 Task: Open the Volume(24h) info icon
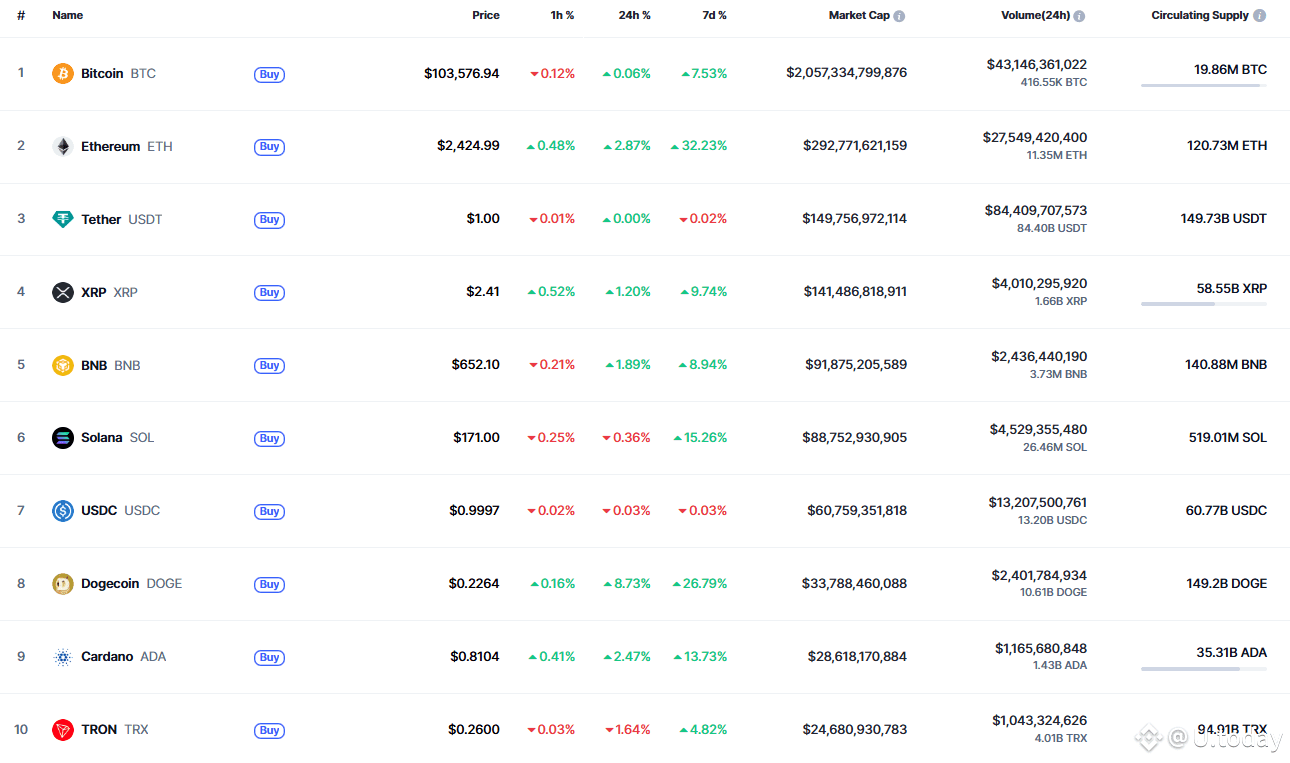point(1079,16)
